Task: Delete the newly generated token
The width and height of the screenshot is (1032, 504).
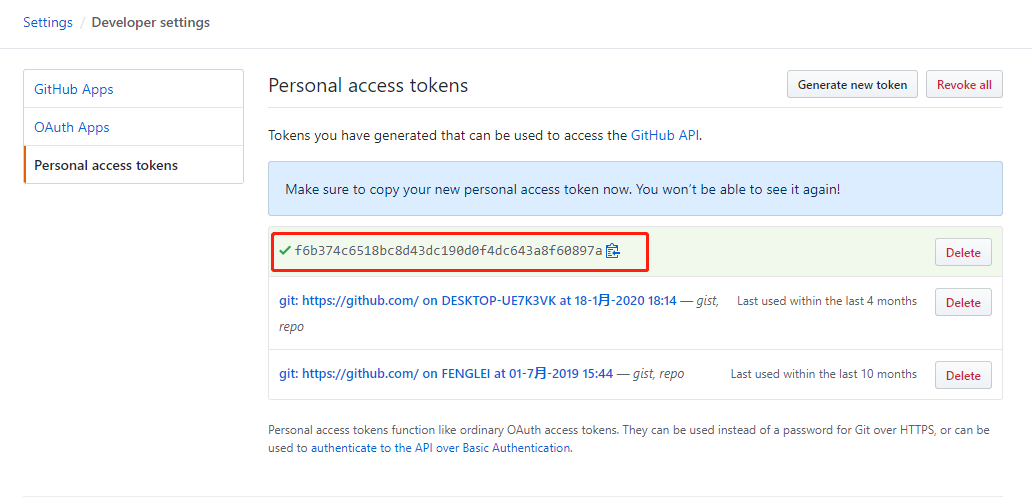Action: pos(962,253)
